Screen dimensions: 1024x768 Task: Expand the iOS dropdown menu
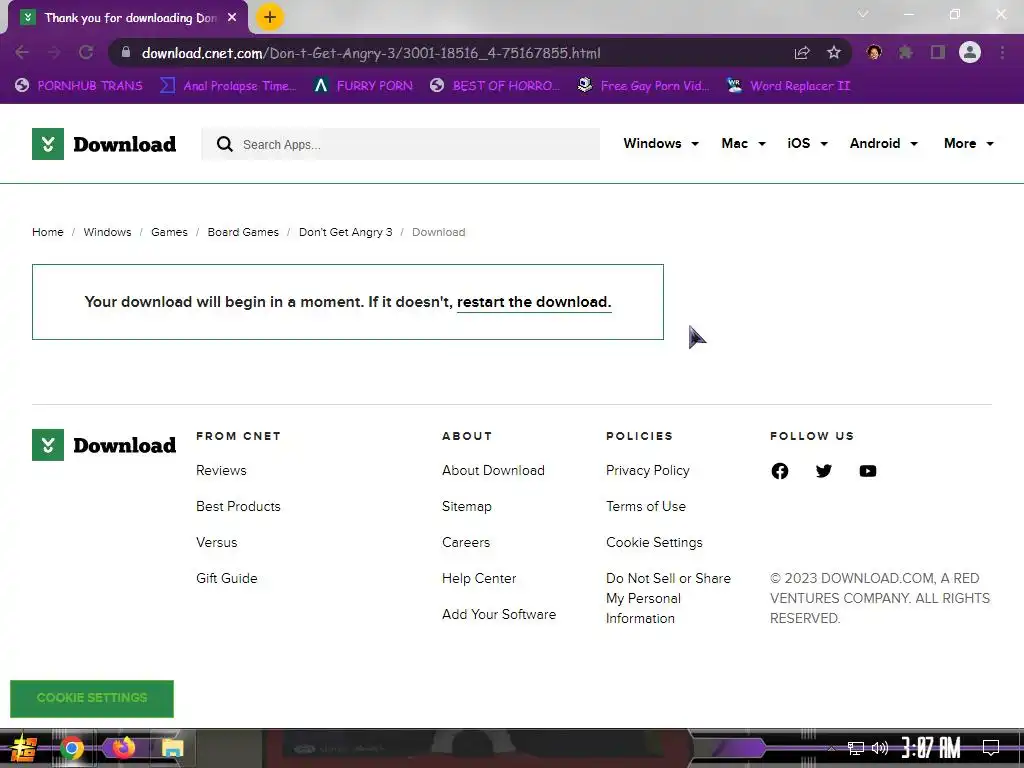point(807,143)
